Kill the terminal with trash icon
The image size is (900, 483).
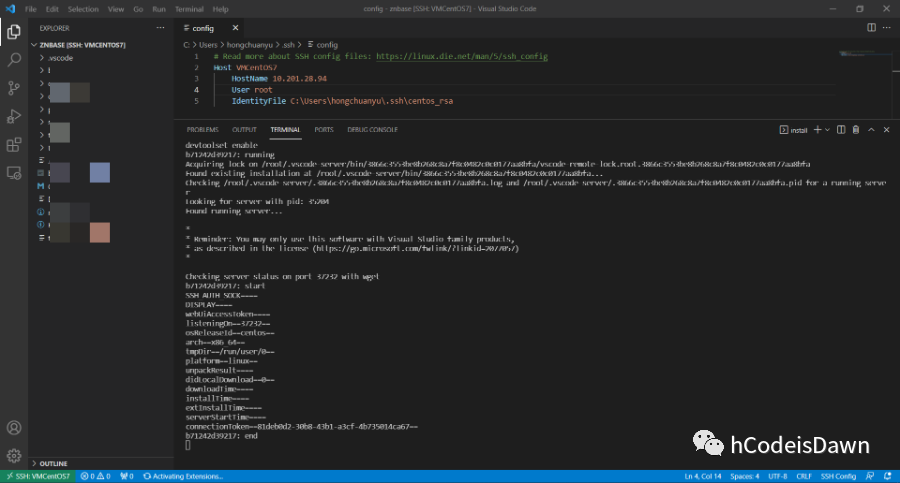(856, 130)
